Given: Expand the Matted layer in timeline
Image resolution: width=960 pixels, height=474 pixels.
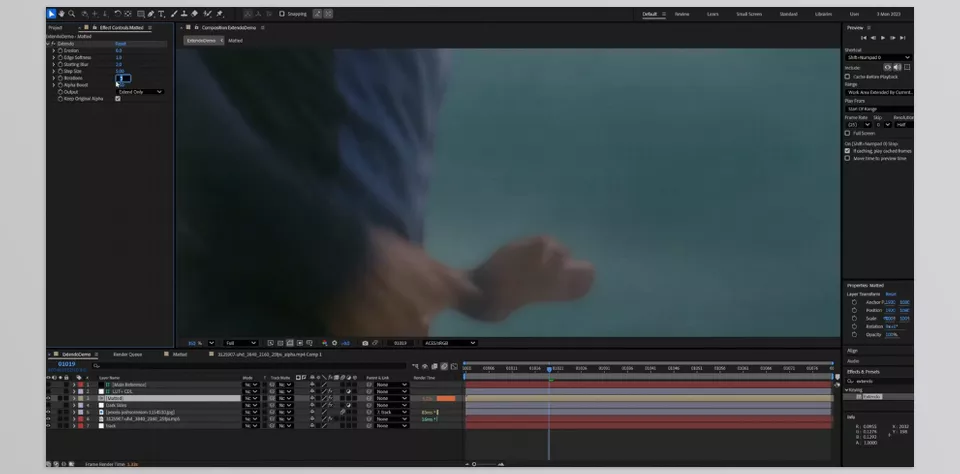Looking at the screenshot, I should coord(74,398).
